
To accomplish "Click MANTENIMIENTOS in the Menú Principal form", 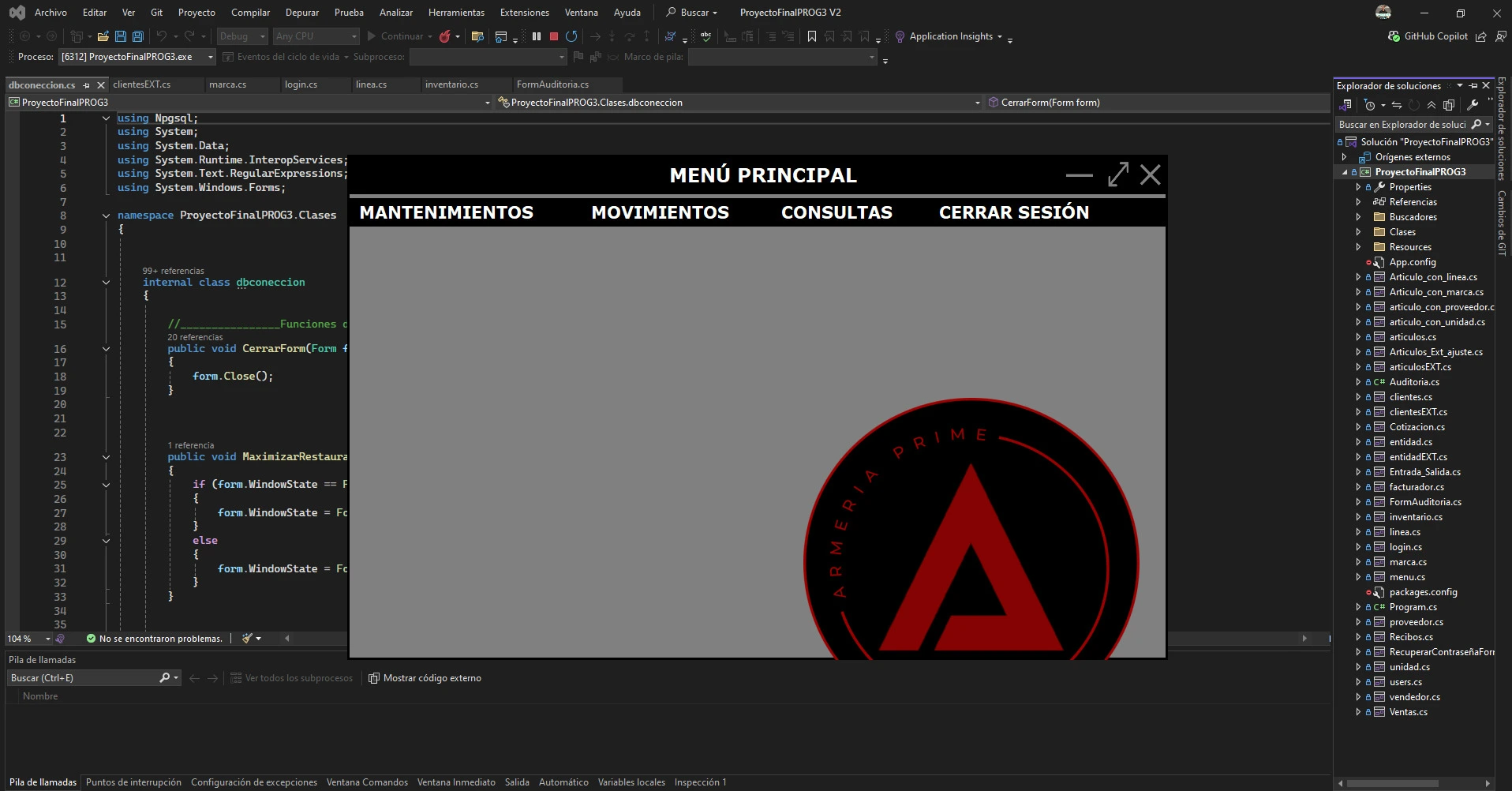I will (x=446, y=212).
